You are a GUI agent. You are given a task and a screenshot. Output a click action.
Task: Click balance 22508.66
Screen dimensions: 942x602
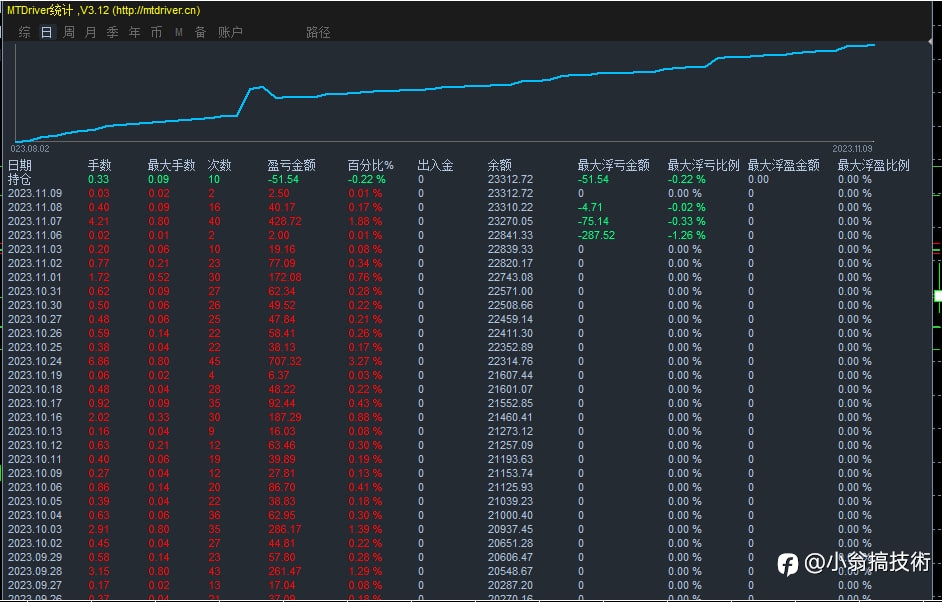(510, 305)
